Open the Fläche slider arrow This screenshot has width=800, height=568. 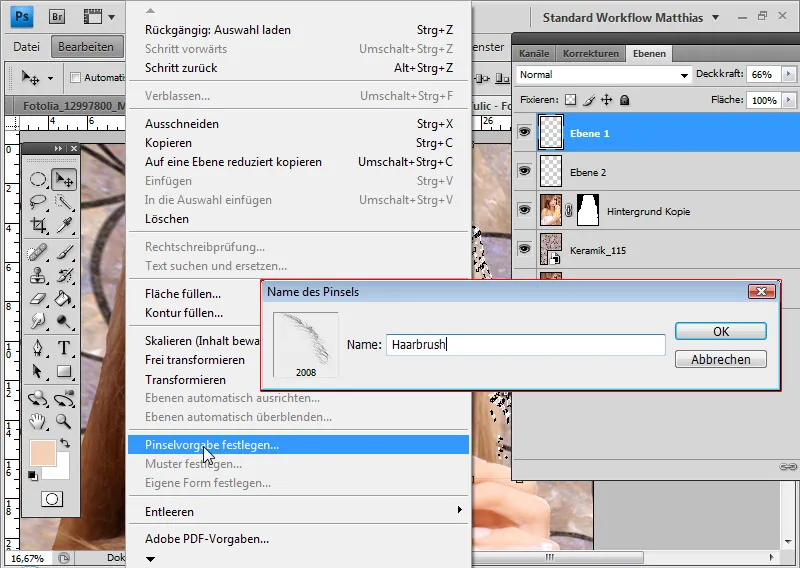point(789,100)
